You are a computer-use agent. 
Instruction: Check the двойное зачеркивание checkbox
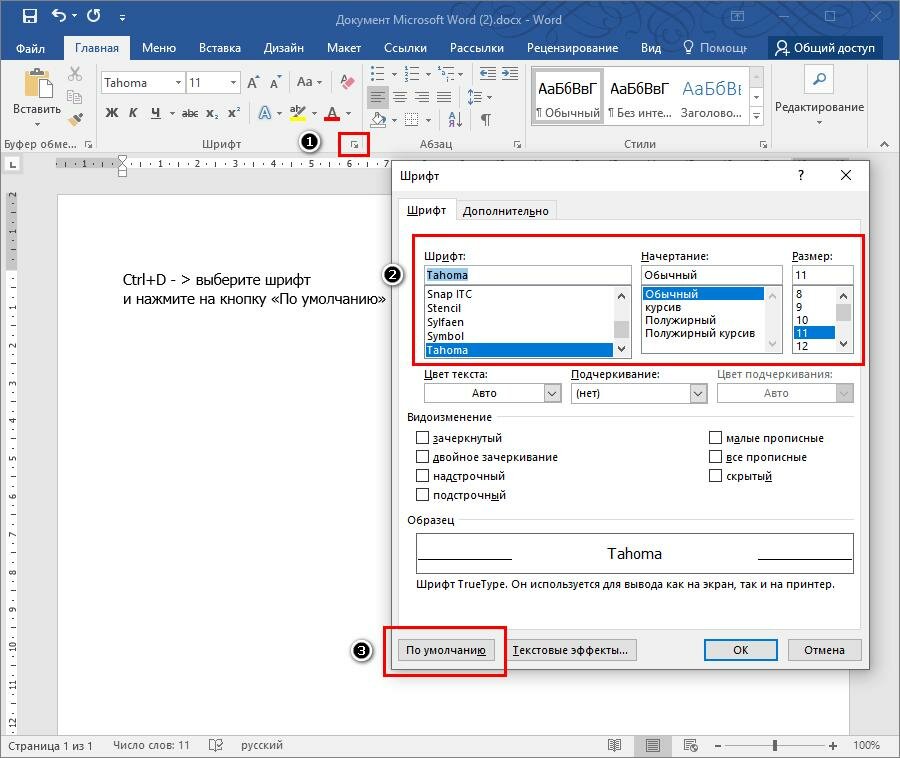422,457
